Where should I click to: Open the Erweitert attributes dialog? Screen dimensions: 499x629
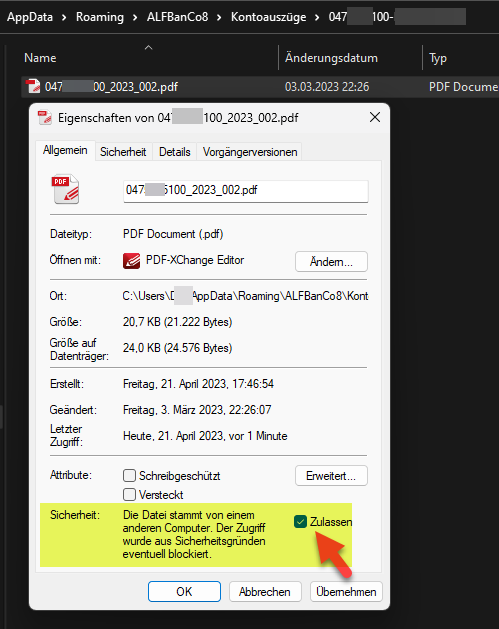click(331, 476)
